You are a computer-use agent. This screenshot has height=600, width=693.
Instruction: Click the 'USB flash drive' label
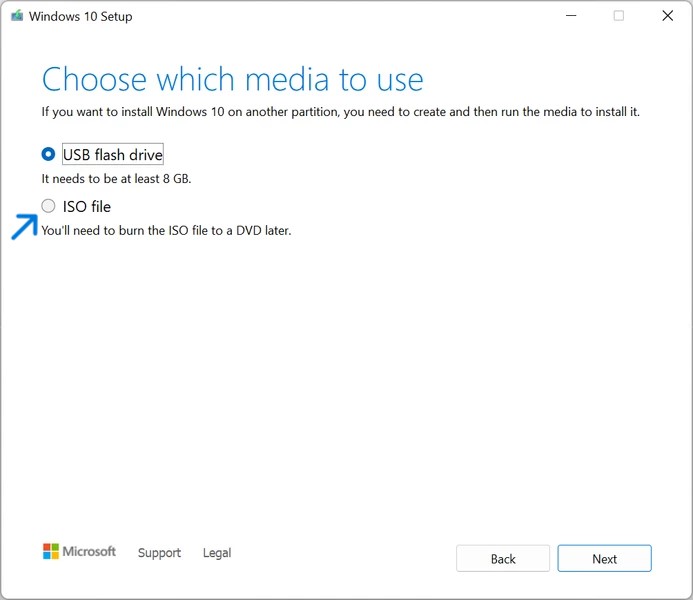point(113,155)
